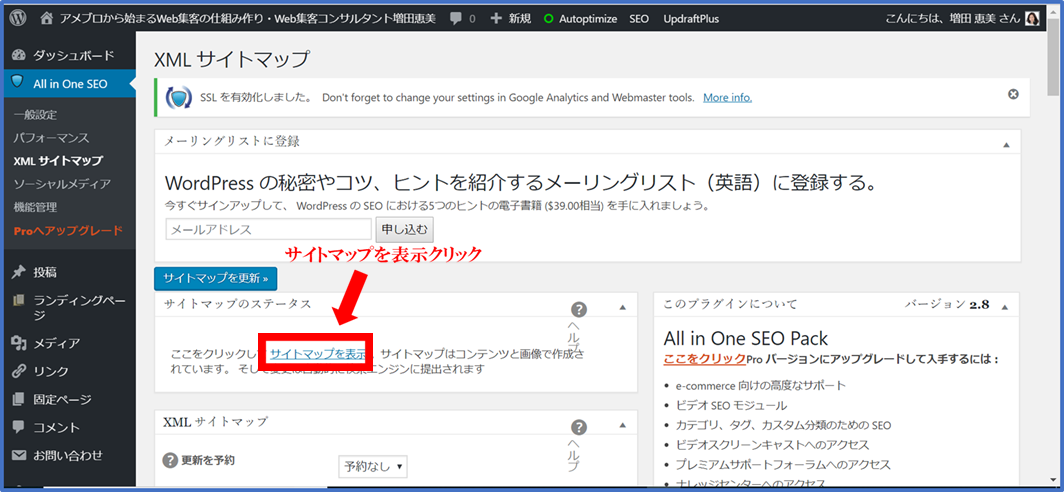
Task: Click the ランディングページ icon
Action: click(19, 301)
